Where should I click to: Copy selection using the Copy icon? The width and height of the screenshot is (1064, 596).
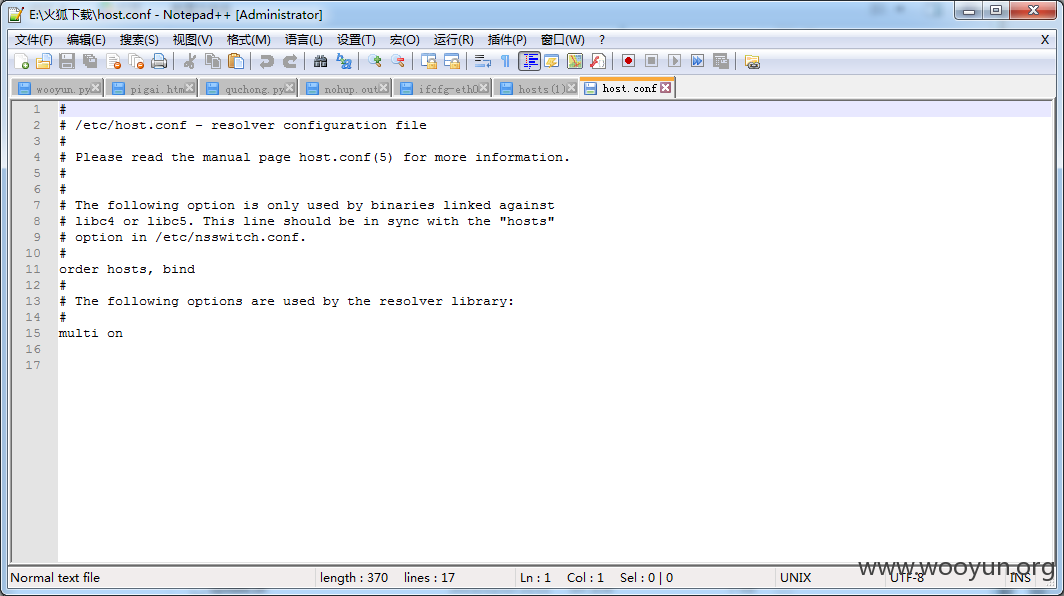tap(213, 62)
